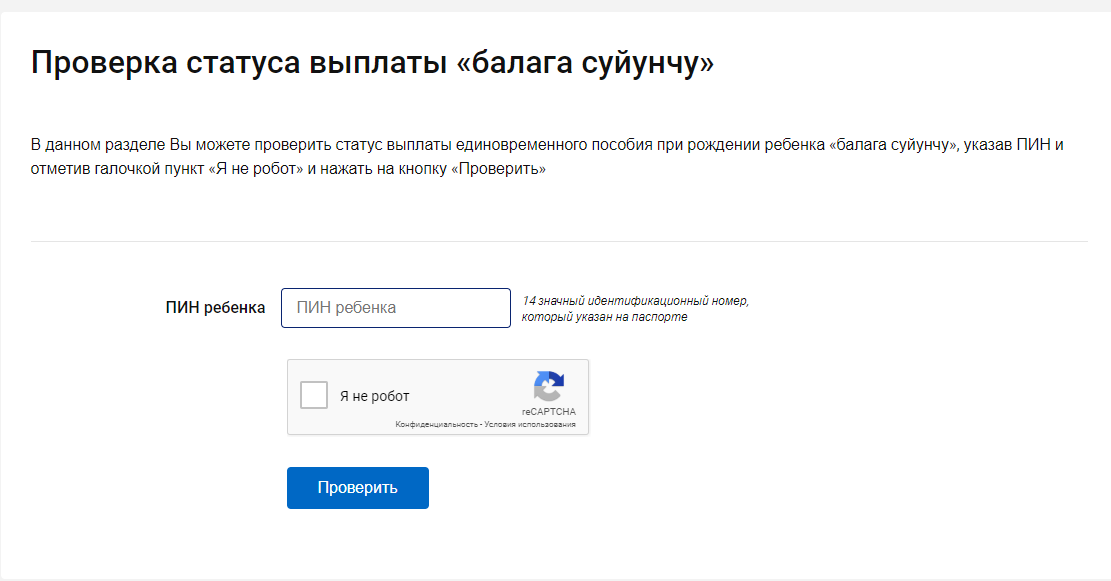Click the bold «ПИН ребенка» field label
This screenshot has width=1111, height=581.
(x=215, y=308)
